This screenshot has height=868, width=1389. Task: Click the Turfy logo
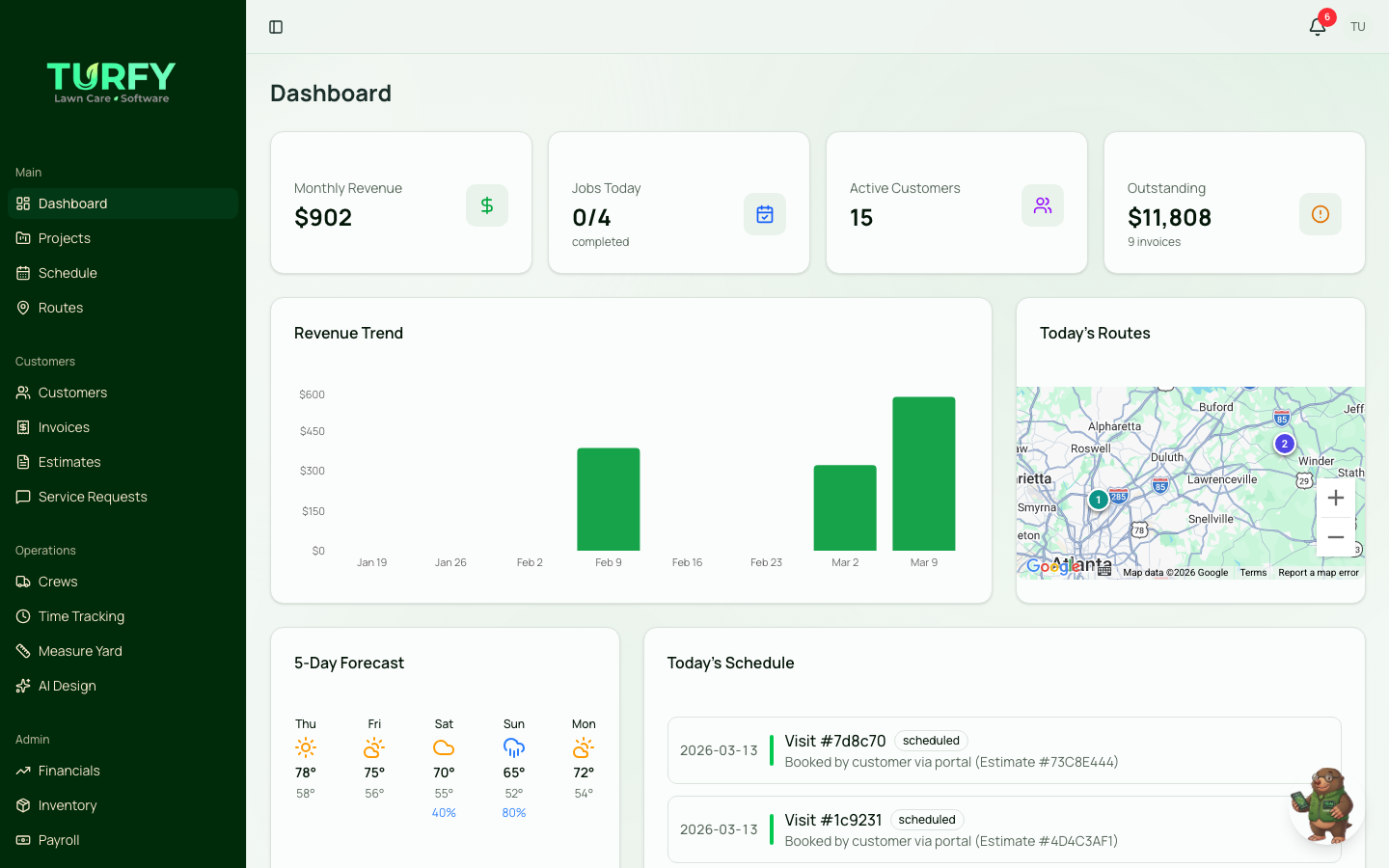[x=112, y=83]
